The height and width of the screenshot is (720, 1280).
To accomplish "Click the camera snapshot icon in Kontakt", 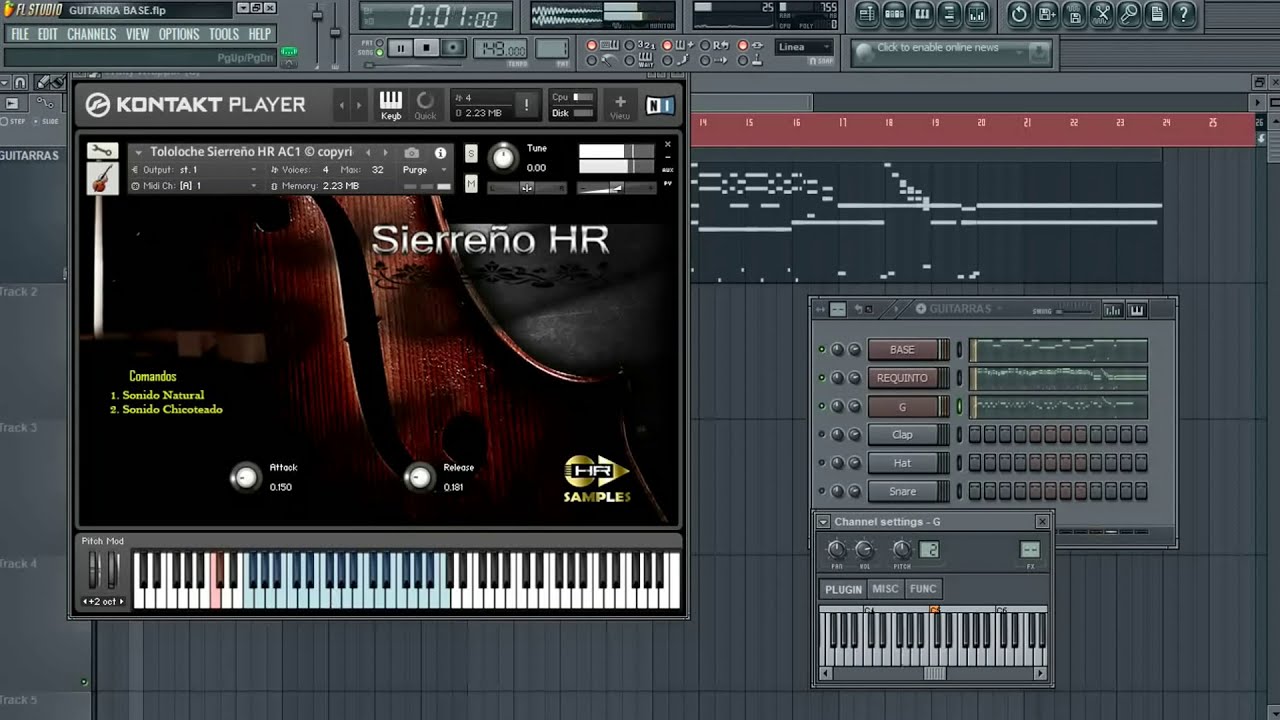I will coord(413,152).
